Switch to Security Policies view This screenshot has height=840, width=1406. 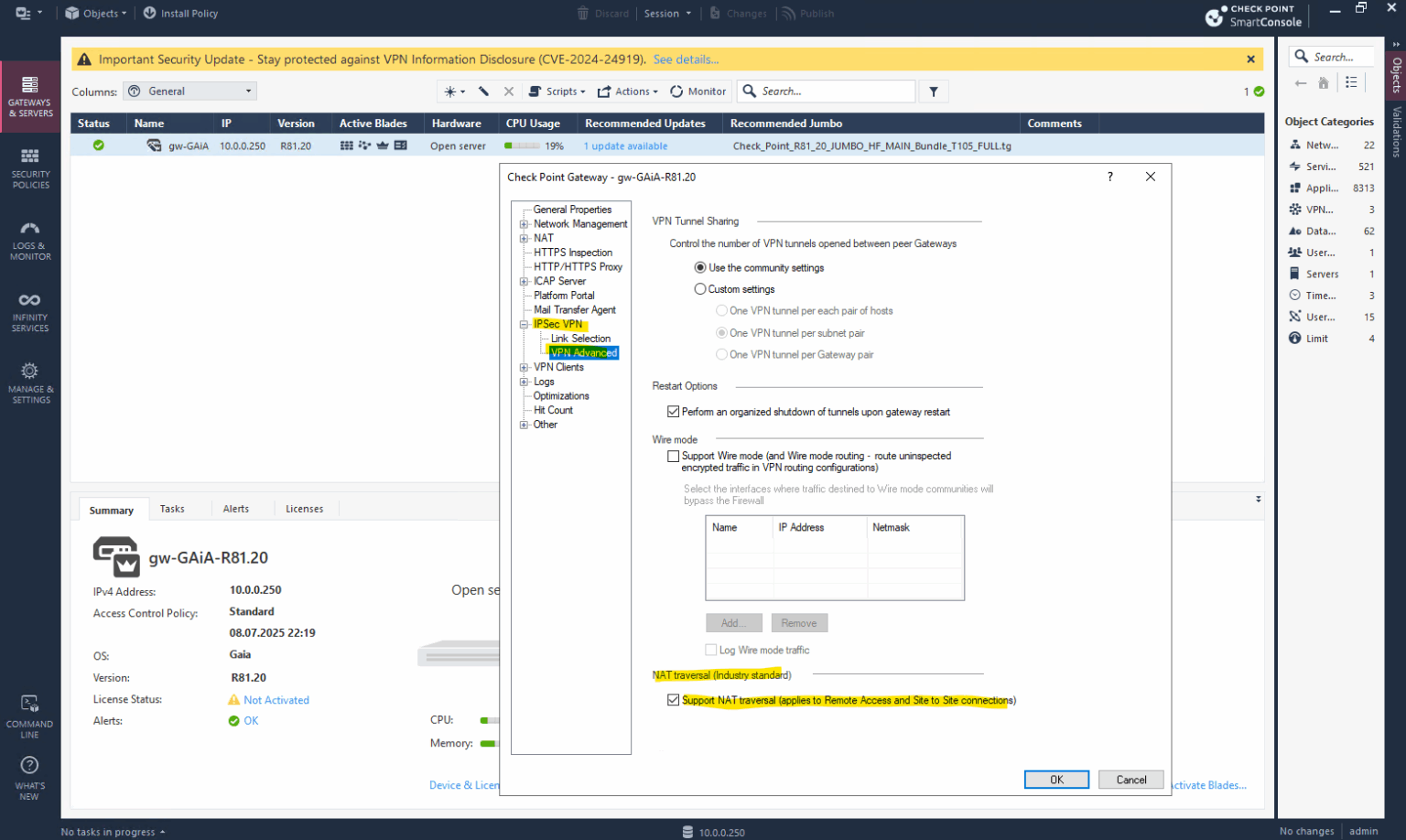click(30, 167)
